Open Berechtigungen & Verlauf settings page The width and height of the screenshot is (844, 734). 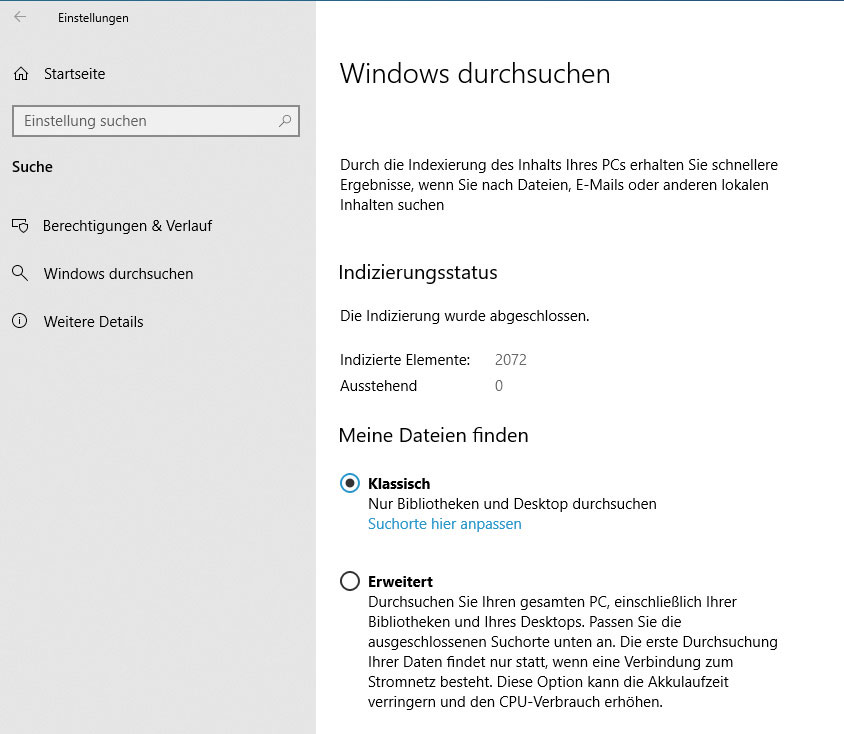tap(127, 225)
